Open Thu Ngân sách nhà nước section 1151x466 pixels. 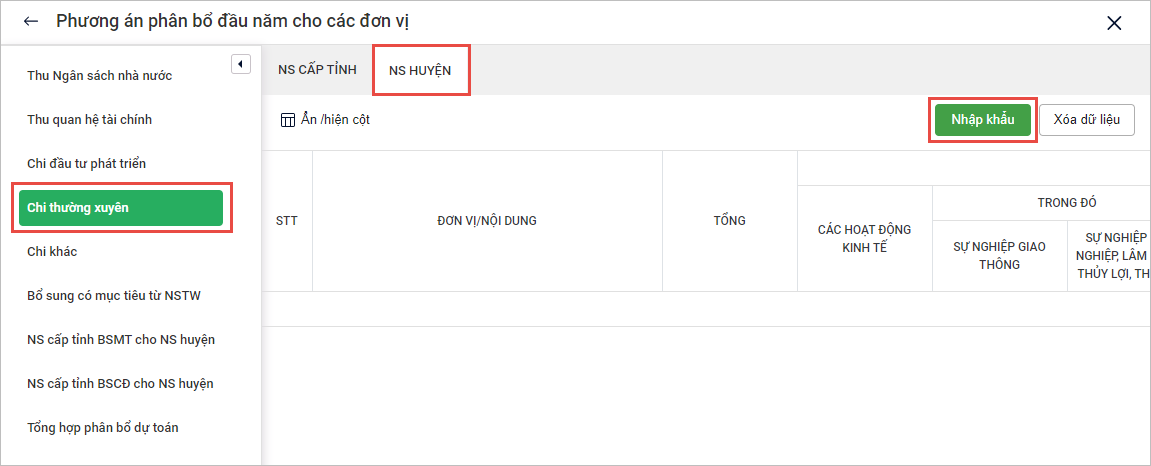click(x=99, y=76)
